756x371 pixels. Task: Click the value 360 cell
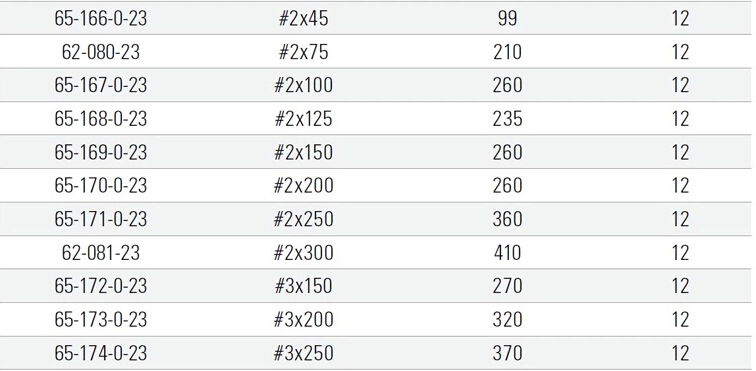pyautogui.click(x=507, y=220)
